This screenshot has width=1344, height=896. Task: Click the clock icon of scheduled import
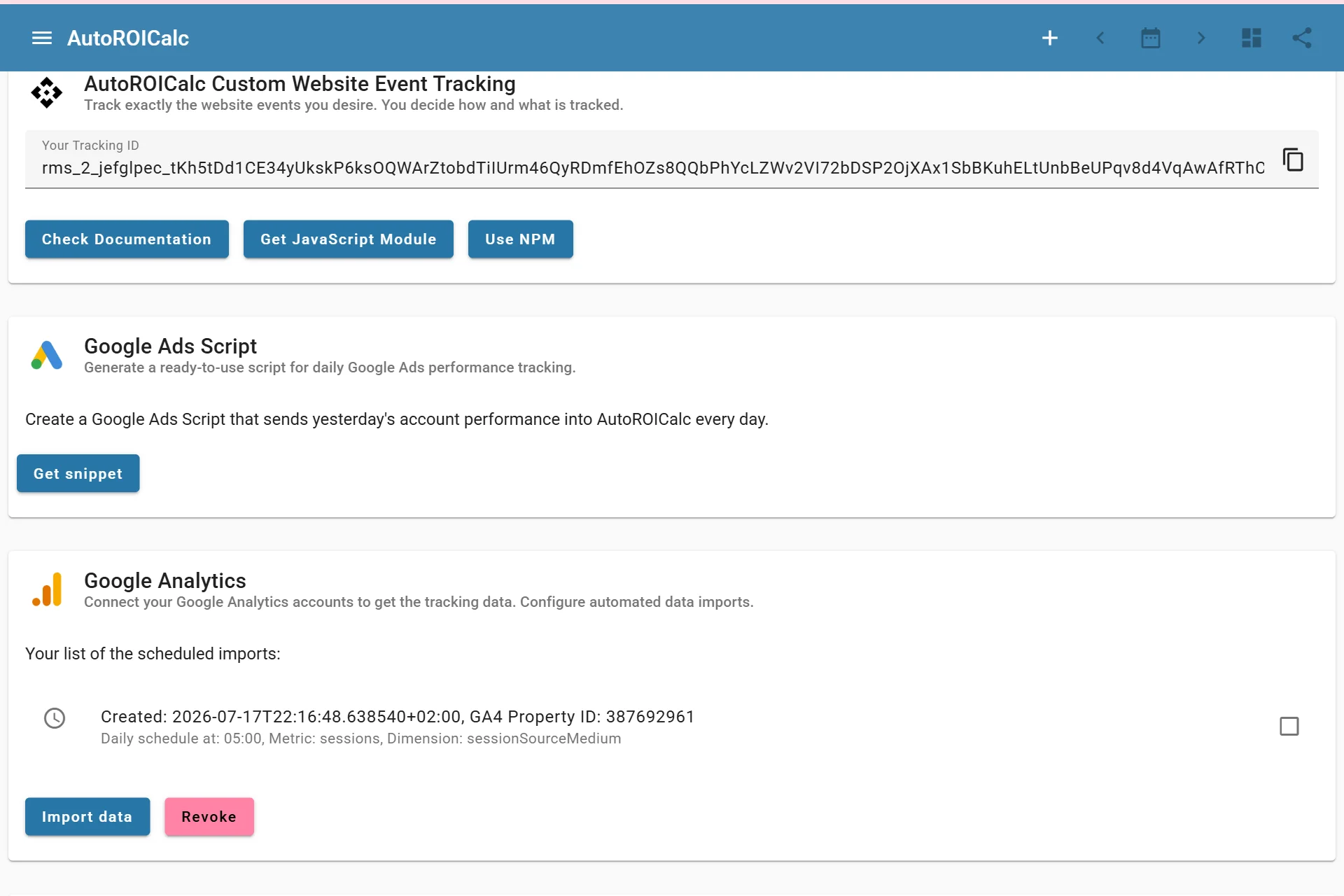(x=55, y=718)
